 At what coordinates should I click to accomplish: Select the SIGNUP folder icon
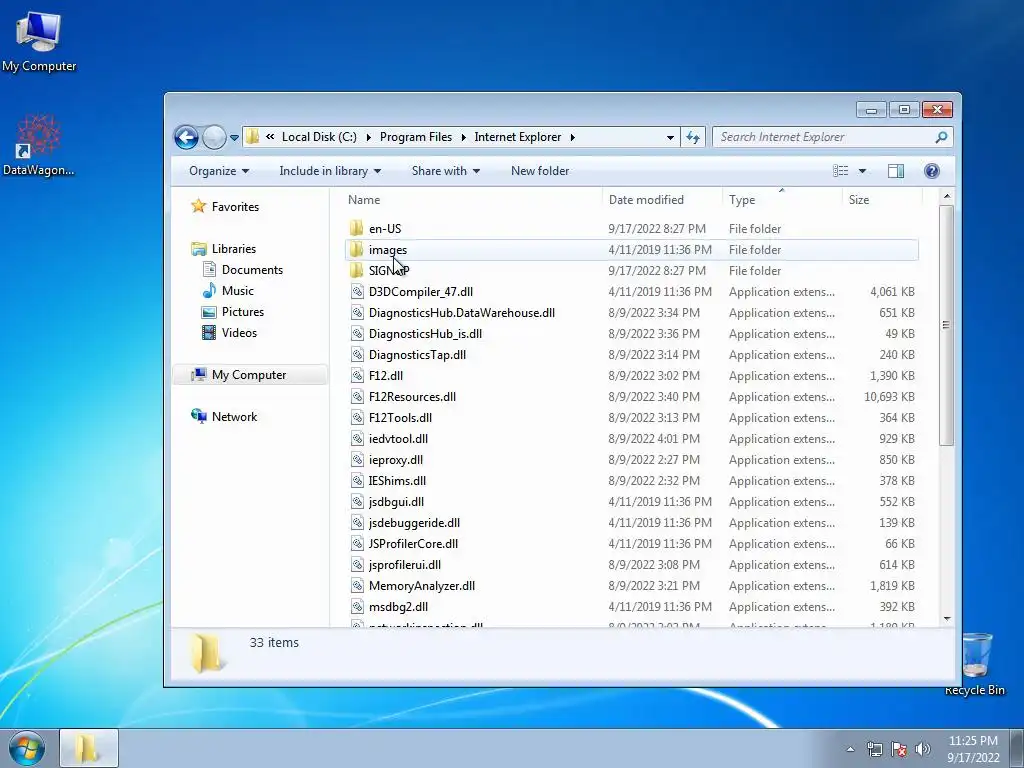pos(357,270)
